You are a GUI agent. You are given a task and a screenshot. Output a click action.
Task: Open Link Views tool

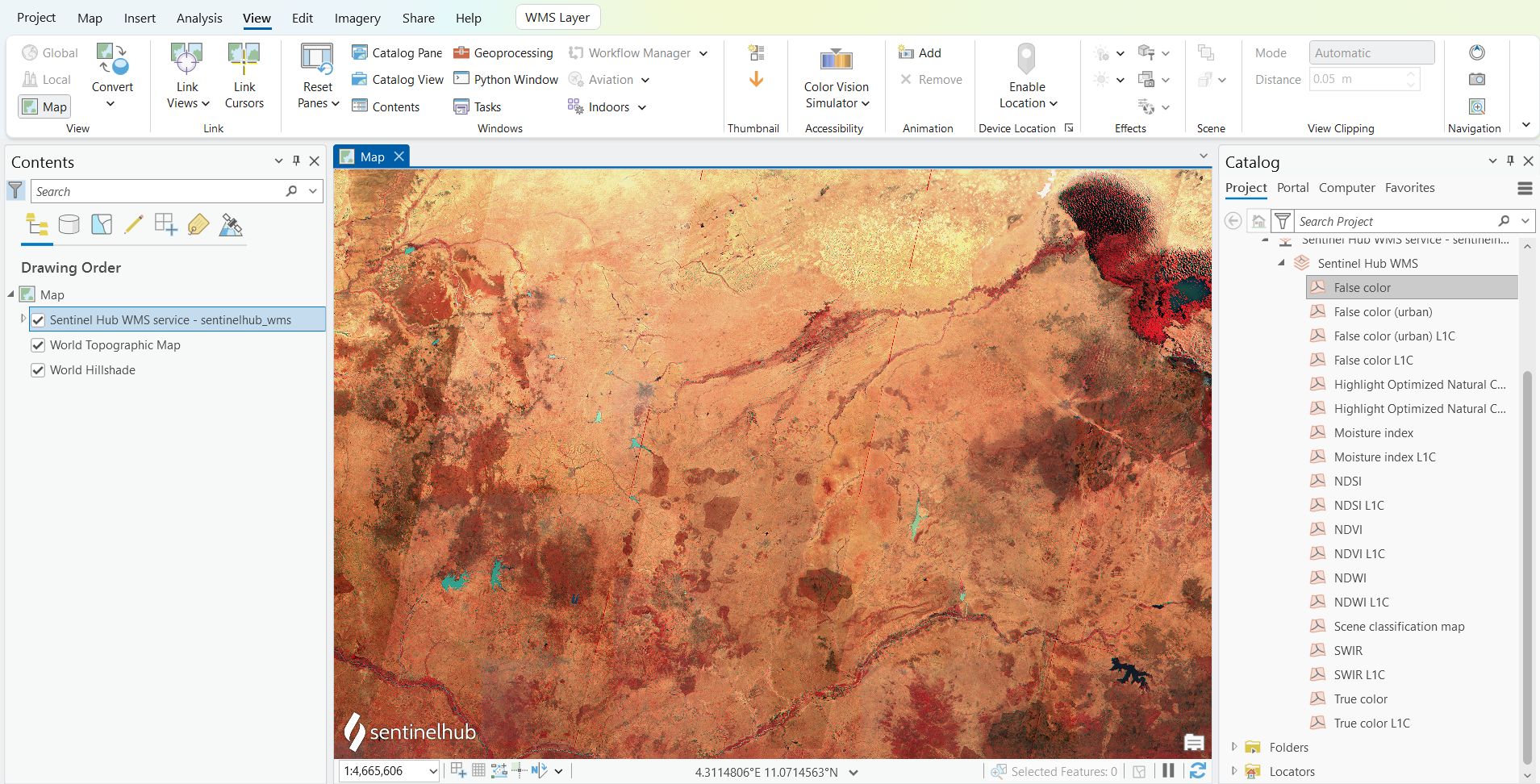tap(187, 77)
